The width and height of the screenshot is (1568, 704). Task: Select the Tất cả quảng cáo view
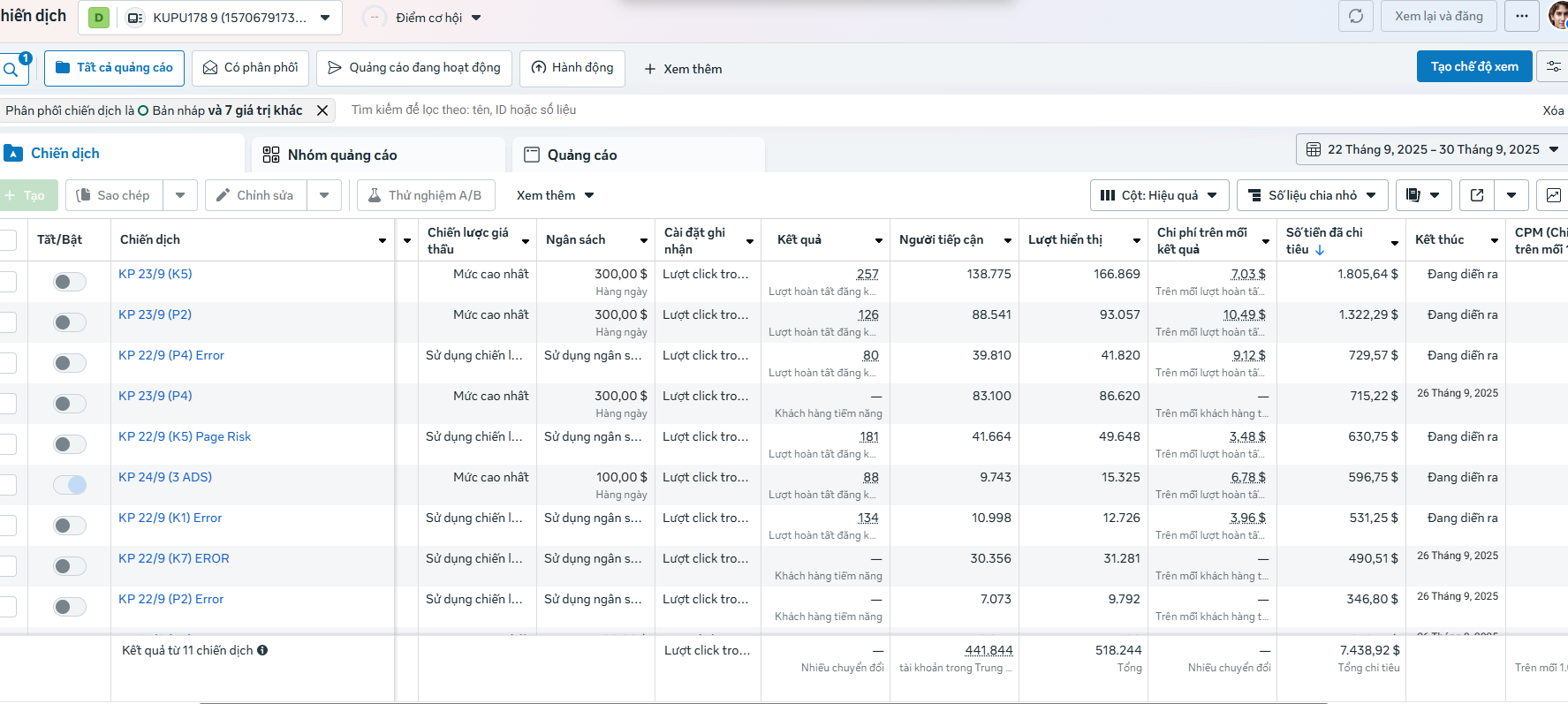click(x=114, y=68)
